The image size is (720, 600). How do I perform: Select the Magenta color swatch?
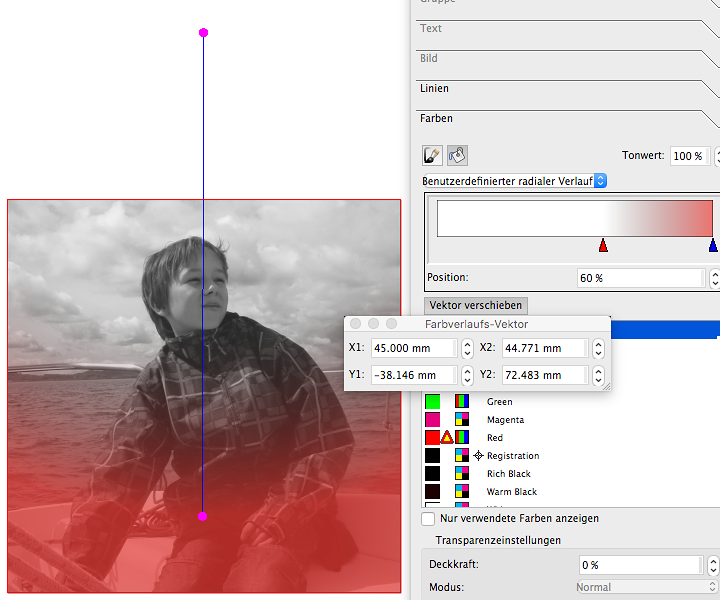tap(432, 420)
